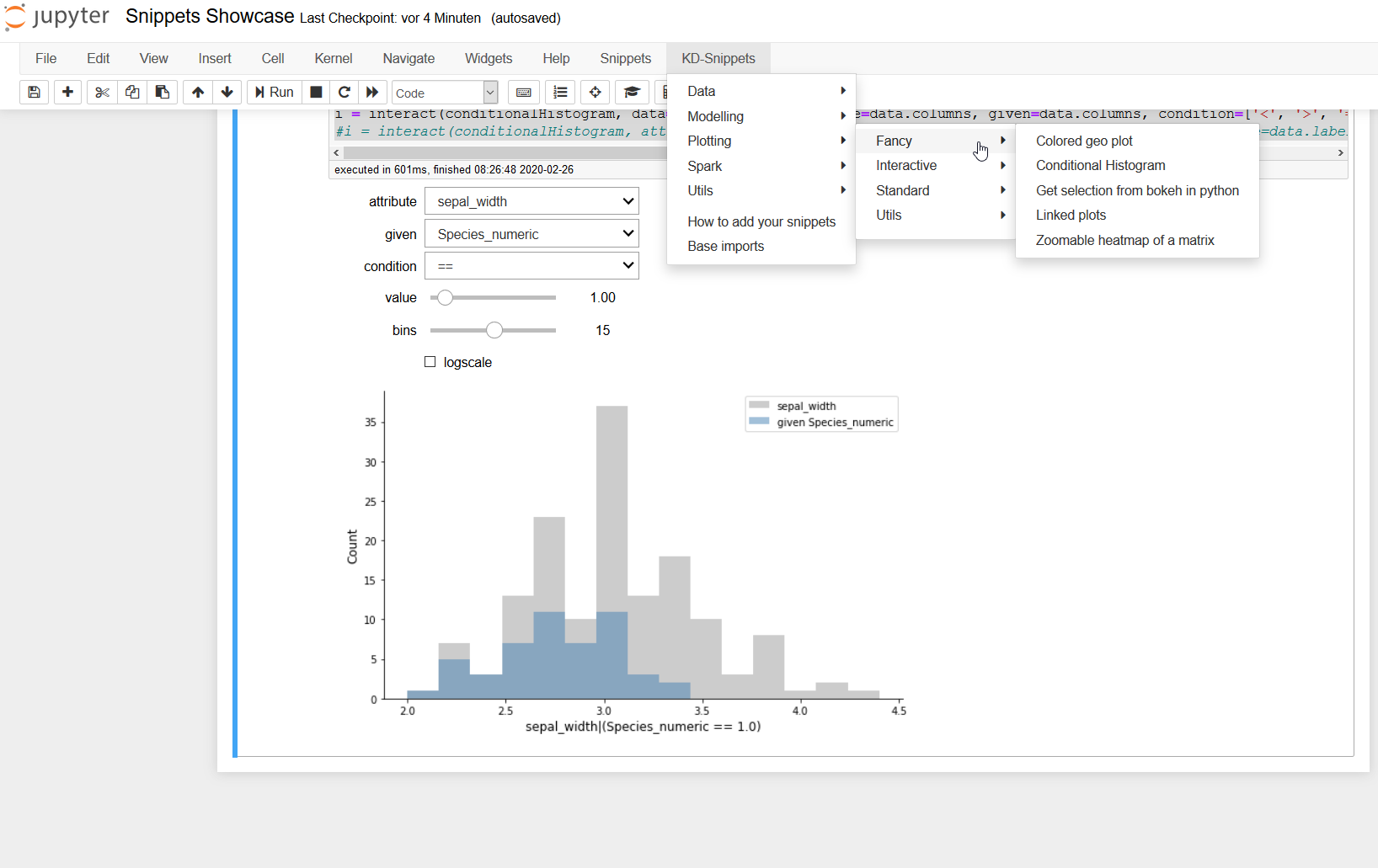
Task: Click Last Checkpoint status text
Action: point(390,19)
